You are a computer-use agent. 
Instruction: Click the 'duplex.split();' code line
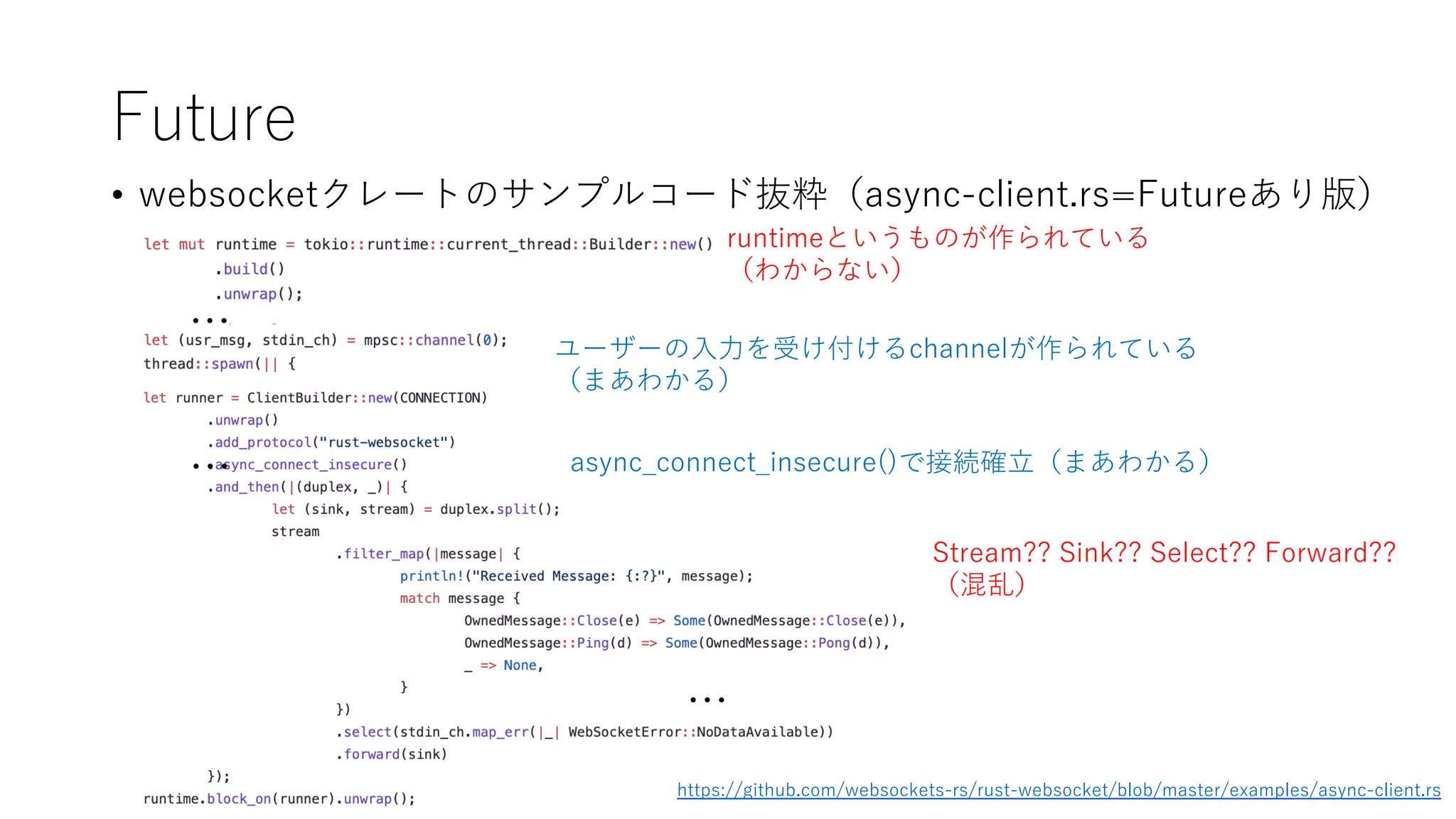(416, 509)
